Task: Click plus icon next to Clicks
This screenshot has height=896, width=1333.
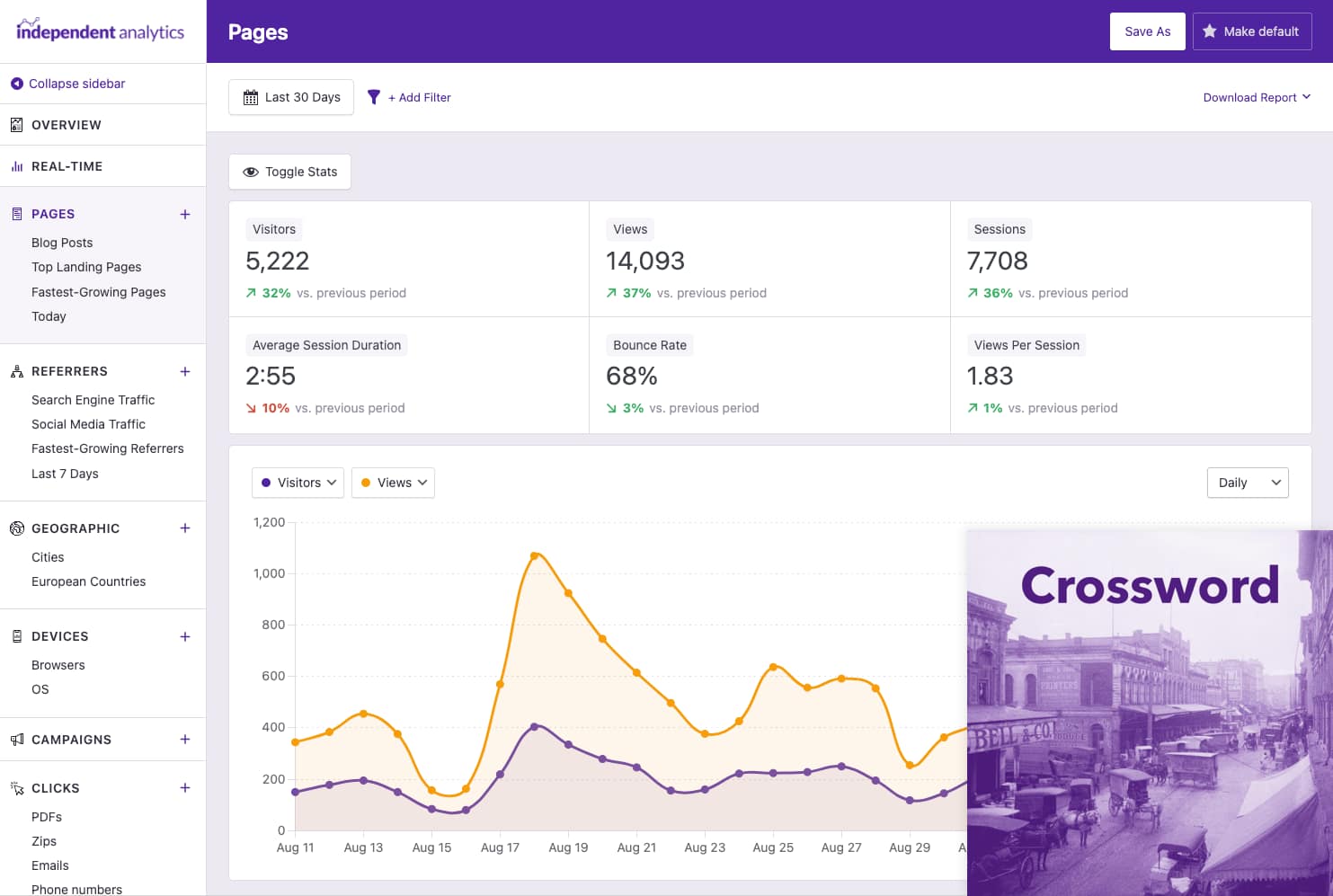Action: [x=185, y=788]
